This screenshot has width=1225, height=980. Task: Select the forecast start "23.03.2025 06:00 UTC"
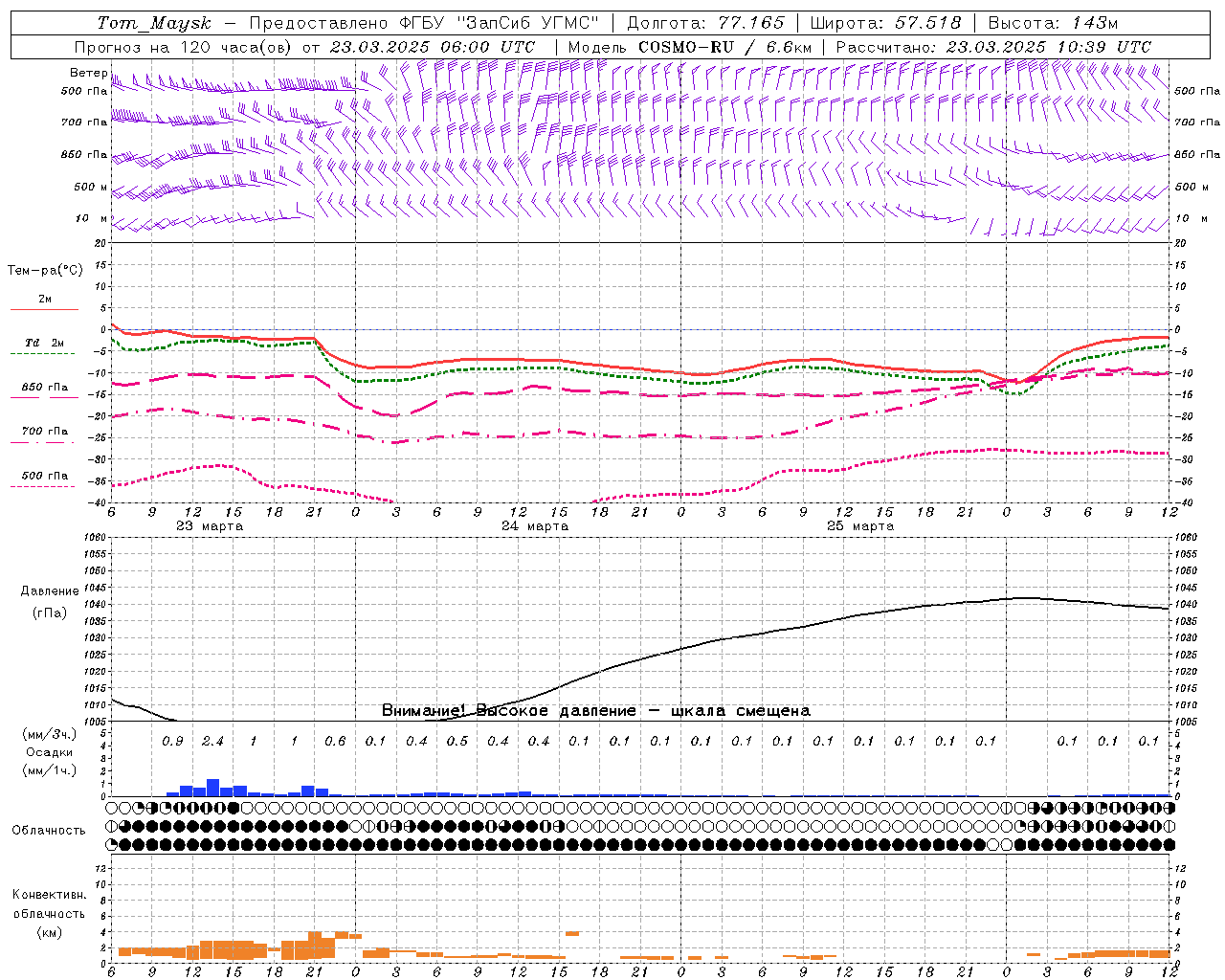[432, 47]
